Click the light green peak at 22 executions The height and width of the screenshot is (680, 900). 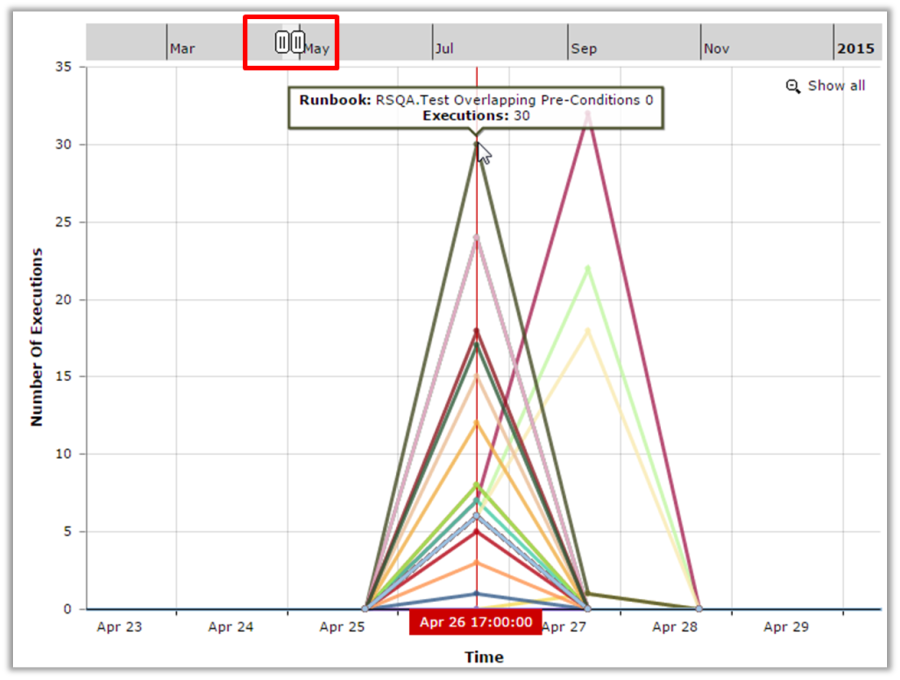tap(588, 268)
